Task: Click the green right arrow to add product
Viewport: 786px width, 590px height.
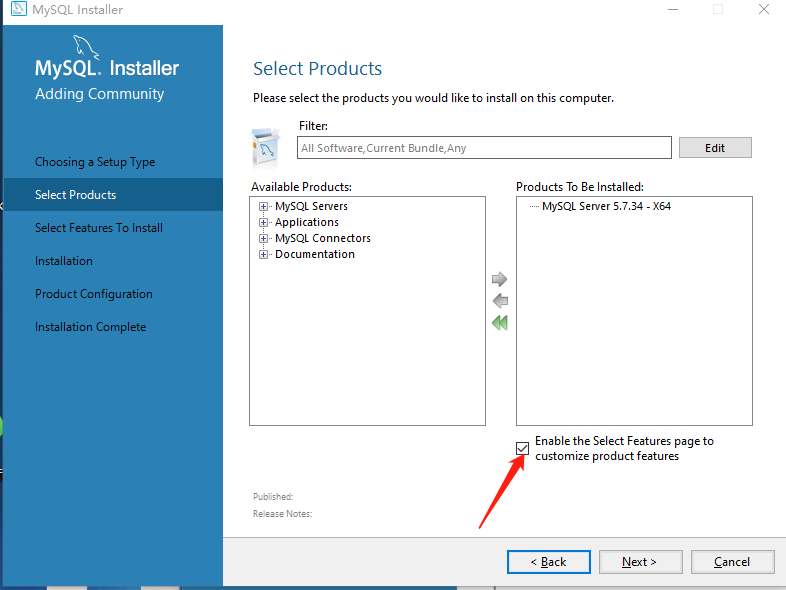Action: tap(499, 279)
